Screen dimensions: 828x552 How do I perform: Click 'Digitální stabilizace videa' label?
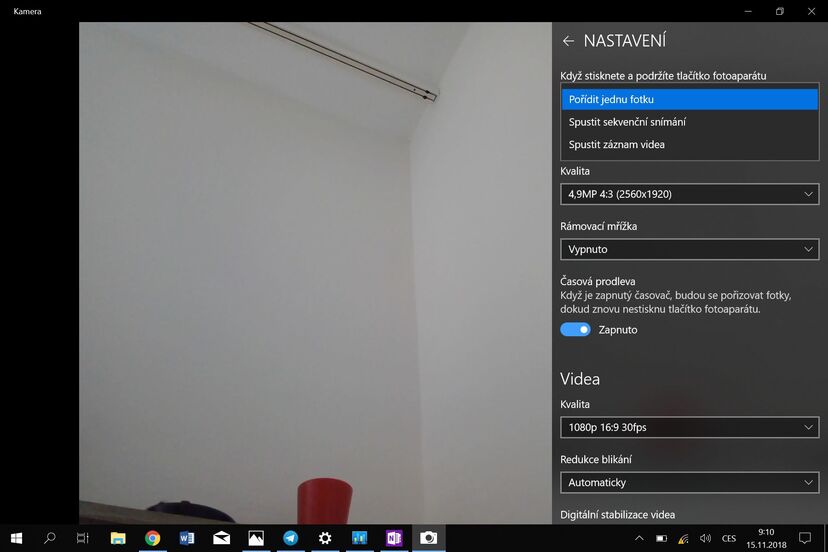pyautogui.click(x=617, y=514)
